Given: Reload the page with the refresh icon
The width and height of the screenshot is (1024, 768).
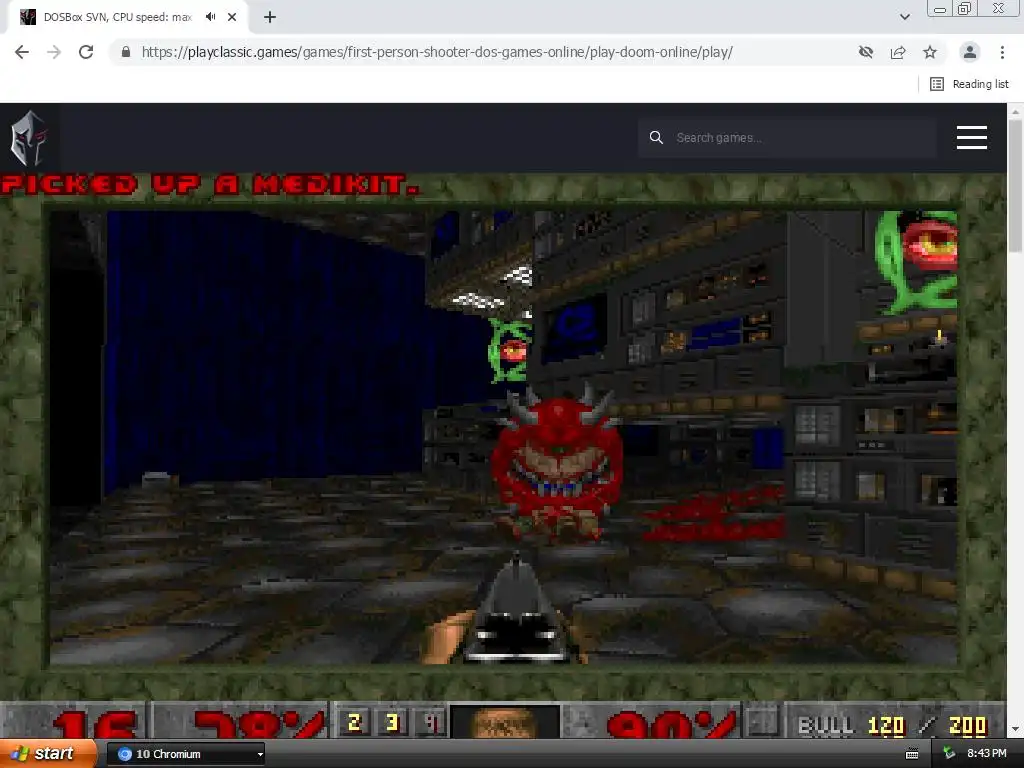Looking at the screenshot, I should (86, 52).
